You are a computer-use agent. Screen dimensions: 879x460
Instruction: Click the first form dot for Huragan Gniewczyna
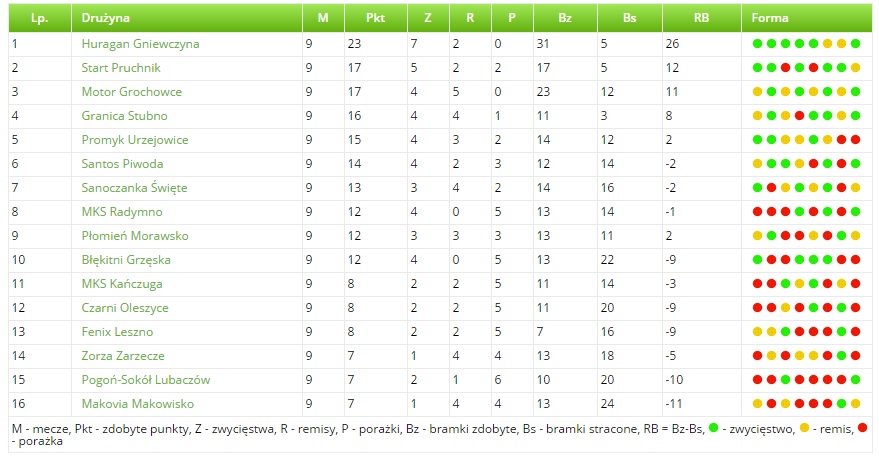[x=758, y=44]
